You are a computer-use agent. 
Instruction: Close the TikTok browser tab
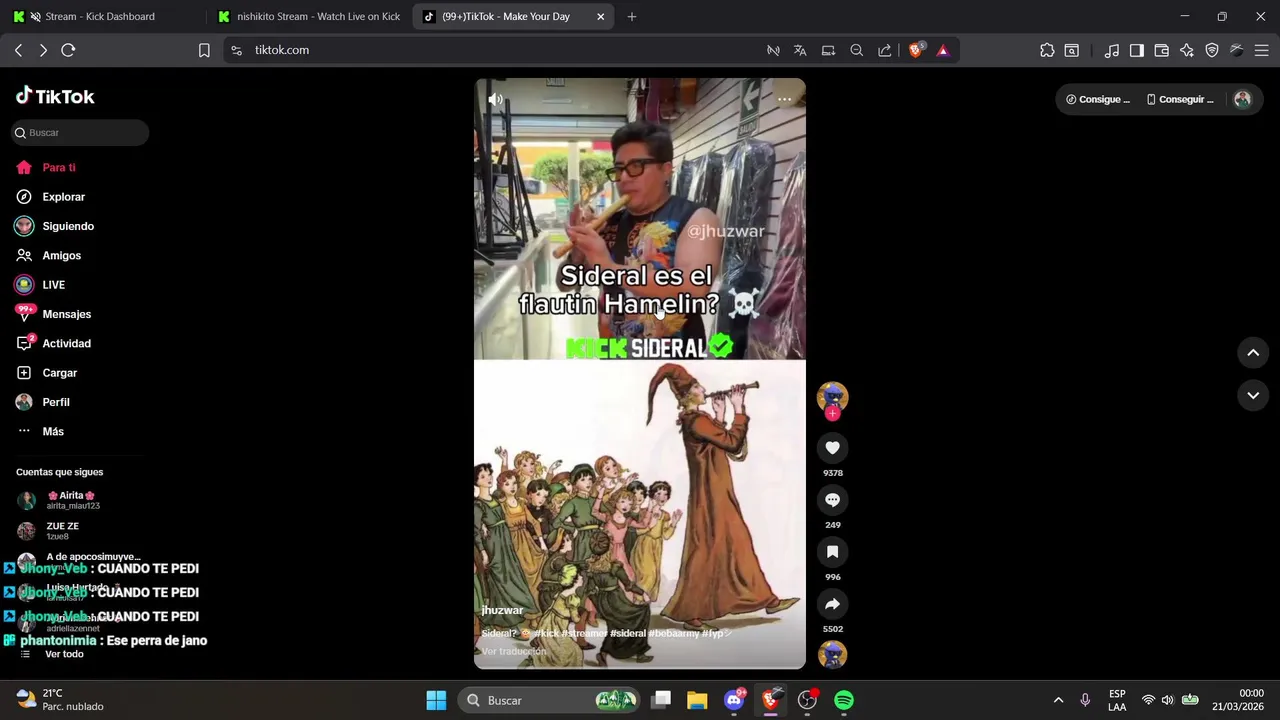[x=600, y=16]
